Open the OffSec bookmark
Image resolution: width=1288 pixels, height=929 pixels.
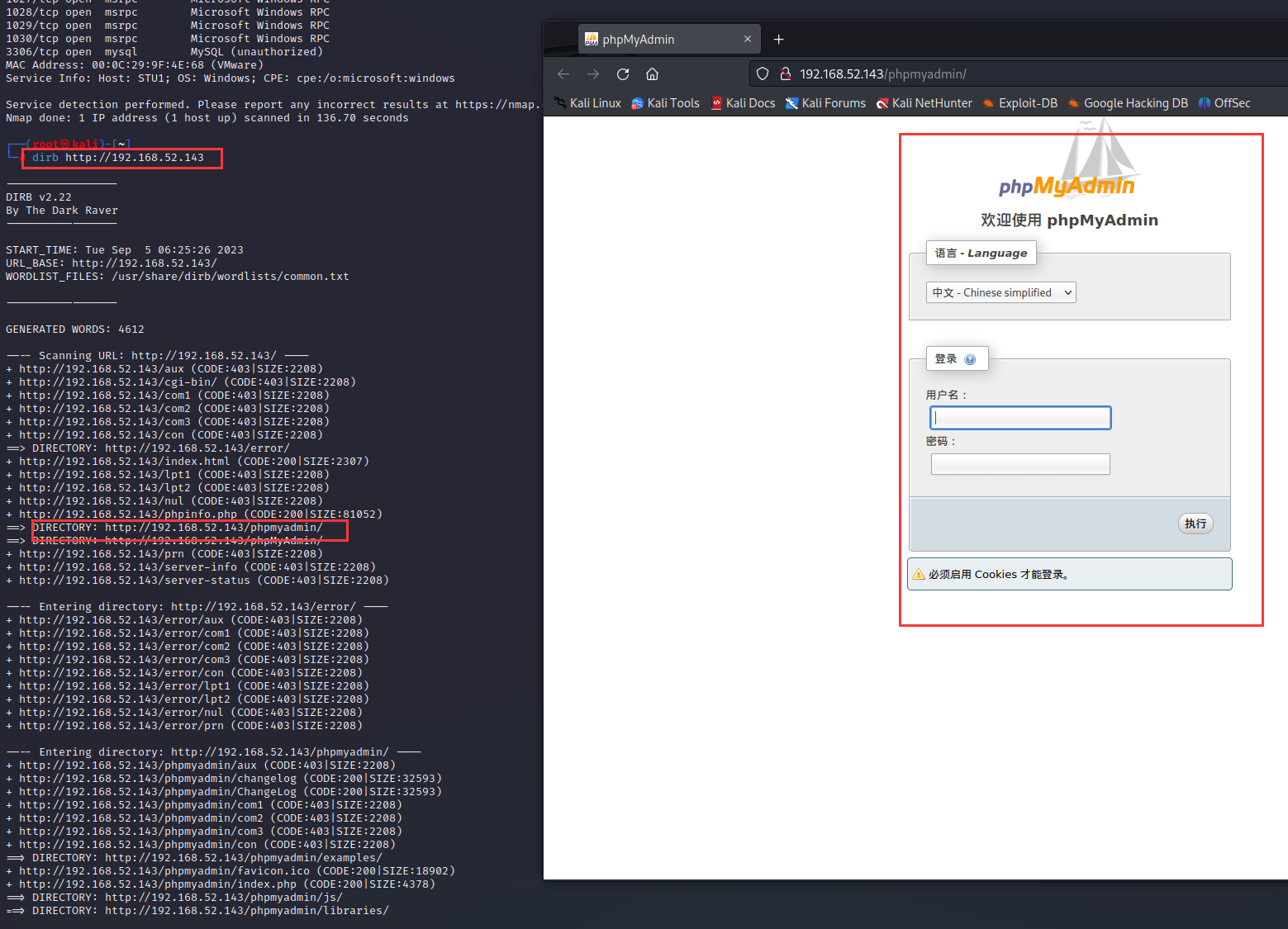[x=1224, y=103]
